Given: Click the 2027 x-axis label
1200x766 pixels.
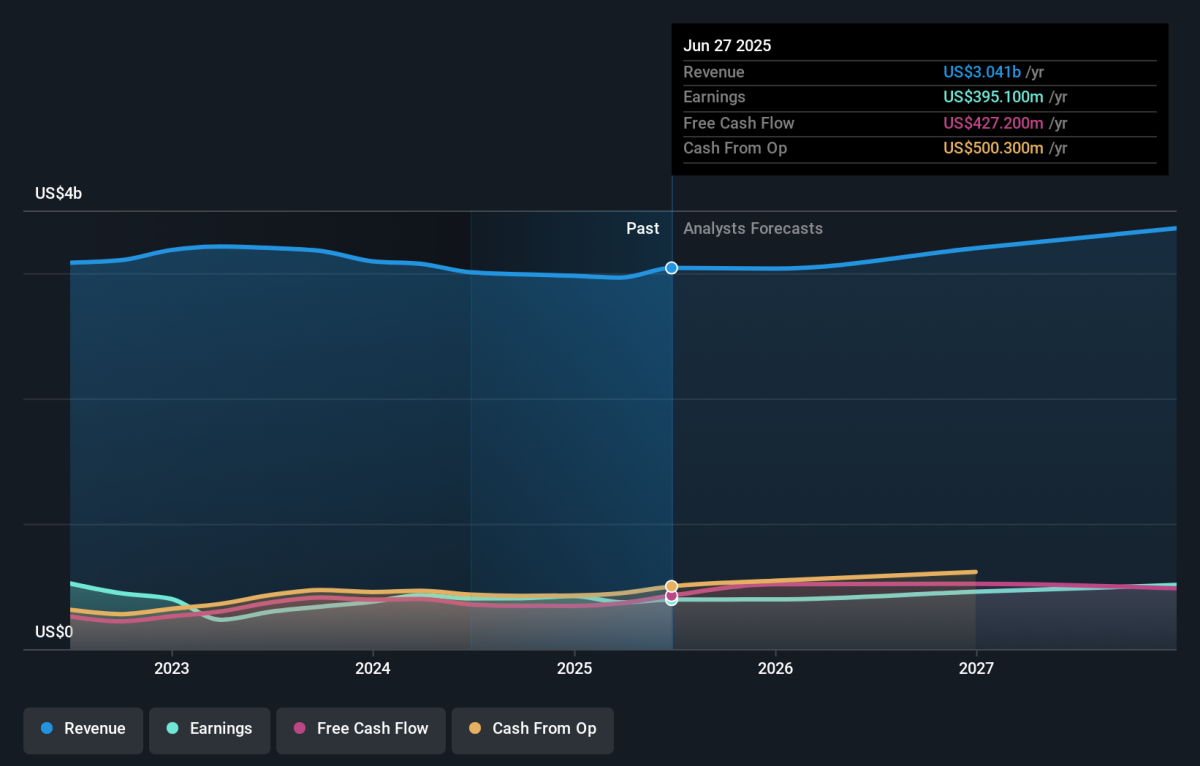Looking at the screenshot, I should [x=976, y=668].
